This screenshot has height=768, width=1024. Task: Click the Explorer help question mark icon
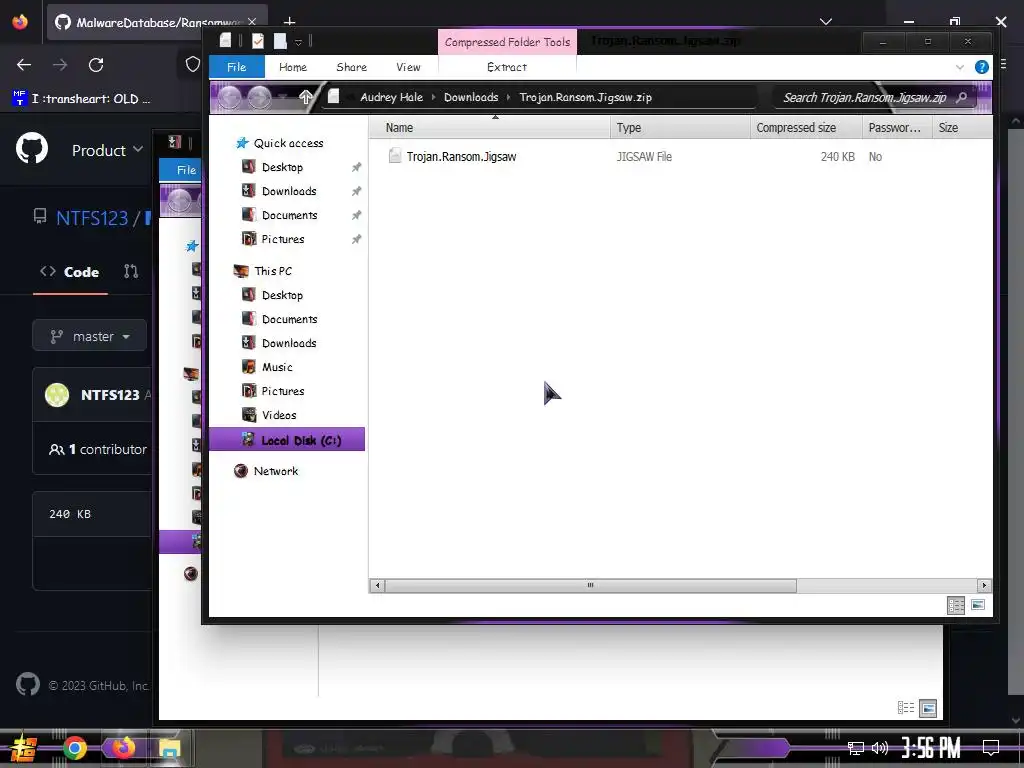click(x=981, y=67)
